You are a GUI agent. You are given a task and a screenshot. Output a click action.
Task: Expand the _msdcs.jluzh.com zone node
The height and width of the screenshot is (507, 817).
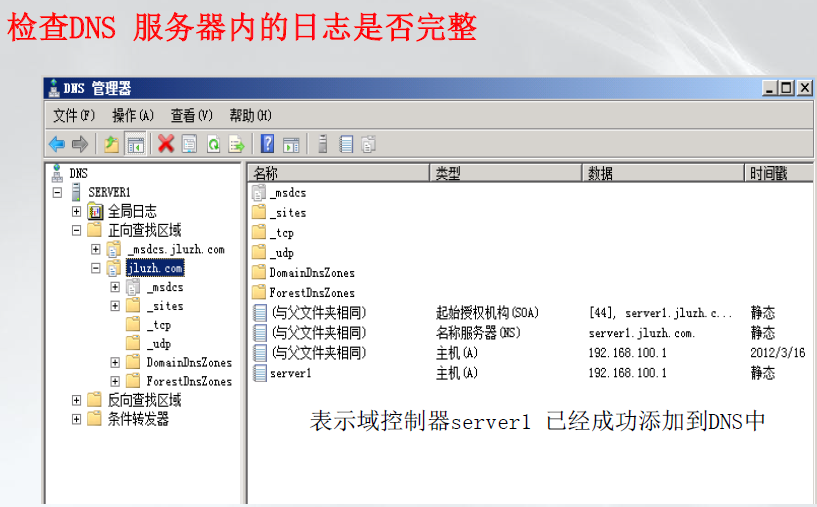pyautogui.click(x=96, y=249)
